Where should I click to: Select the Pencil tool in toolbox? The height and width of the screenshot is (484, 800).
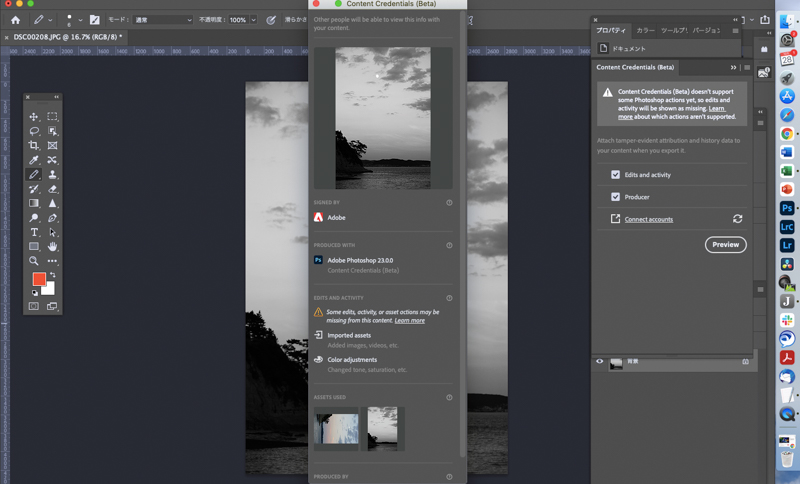click(x=34, y=174)
